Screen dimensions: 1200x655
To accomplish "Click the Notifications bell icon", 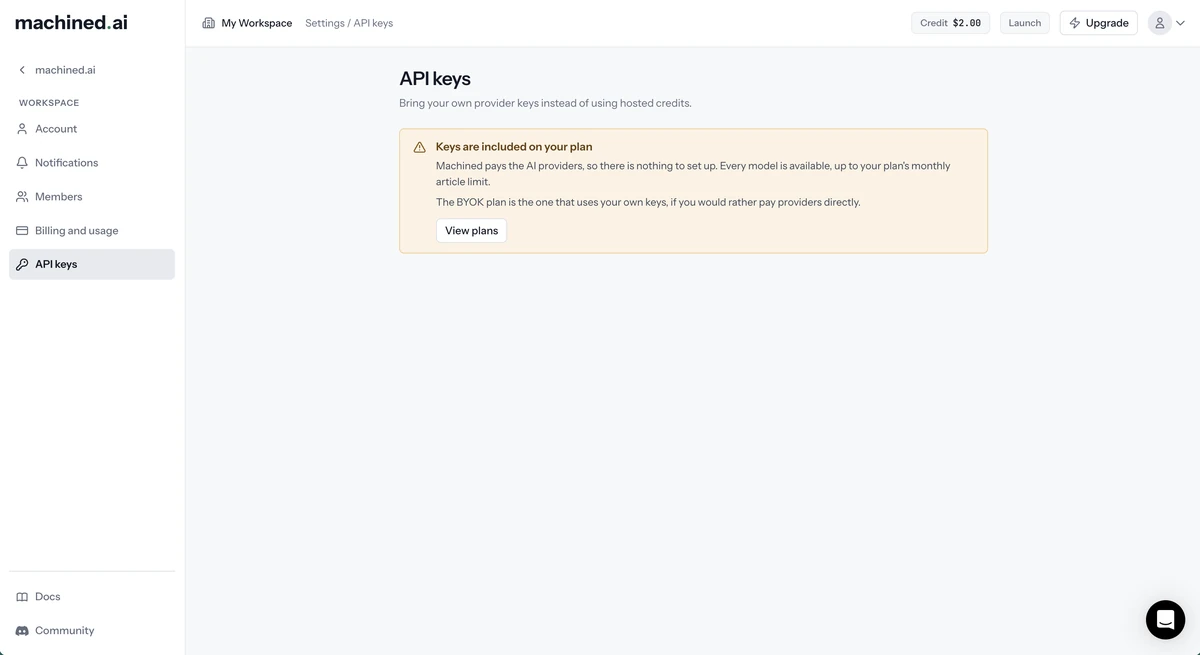I will pos(22,163).
